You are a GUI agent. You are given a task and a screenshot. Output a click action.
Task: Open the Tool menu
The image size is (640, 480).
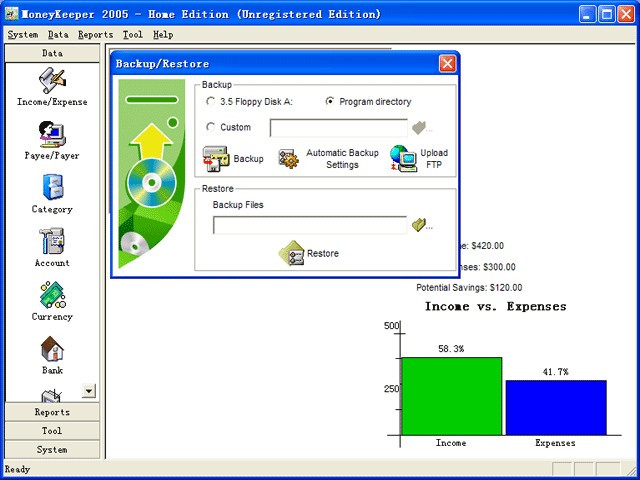(133, 35)
